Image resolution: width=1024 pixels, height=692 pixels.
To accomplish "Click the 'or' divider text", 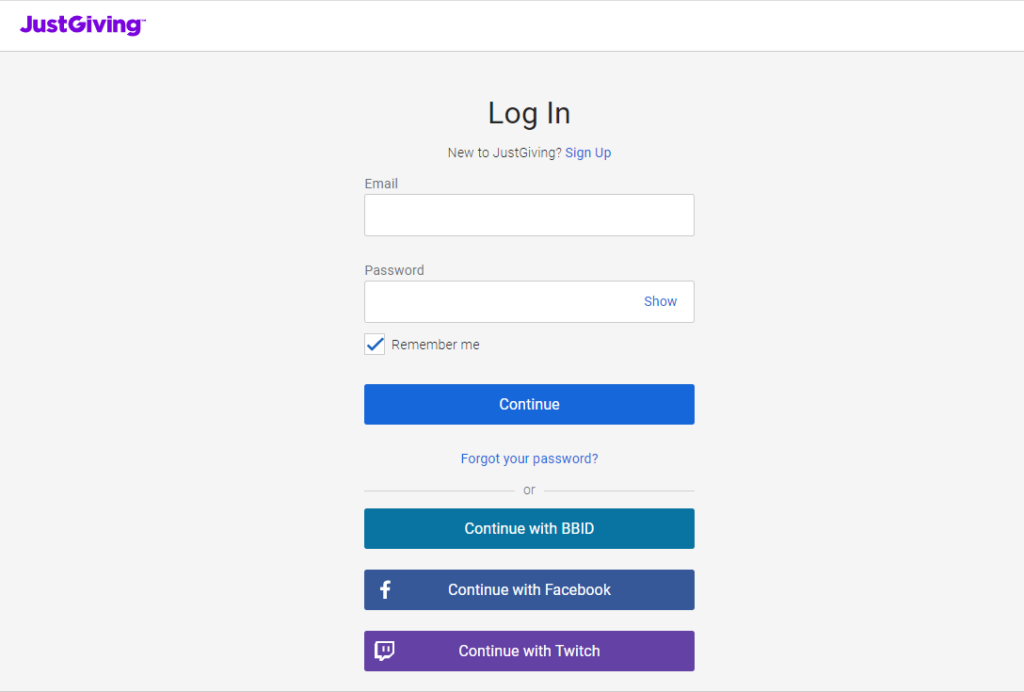I will [529, 490].
